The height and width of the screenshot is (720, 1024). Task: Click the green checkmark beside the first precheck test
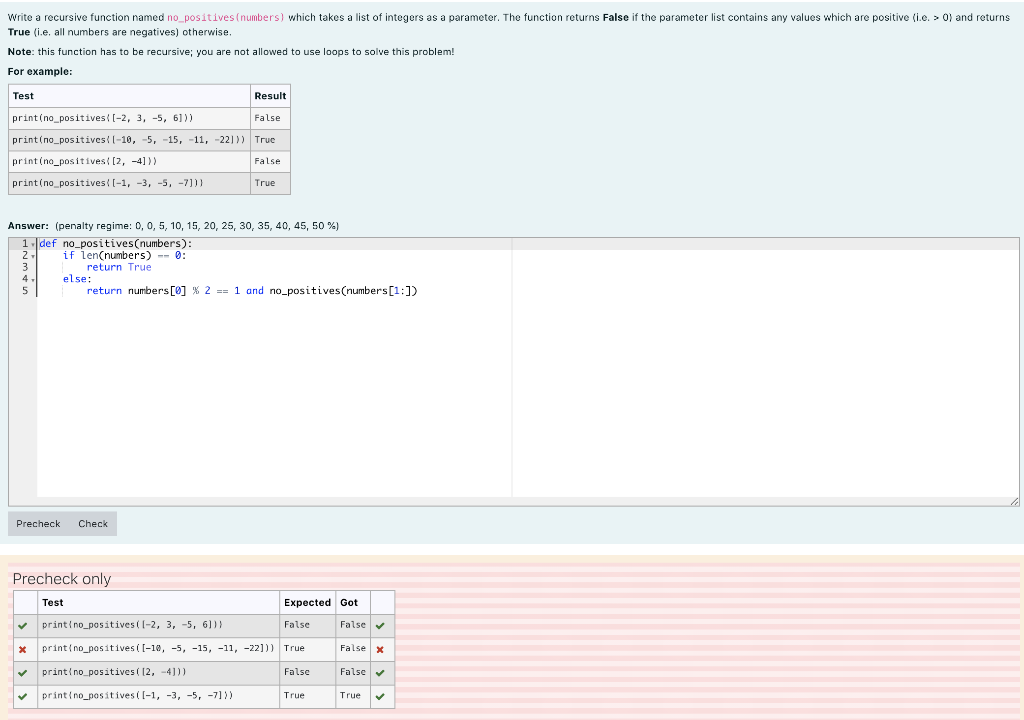[x=24, y=624]
